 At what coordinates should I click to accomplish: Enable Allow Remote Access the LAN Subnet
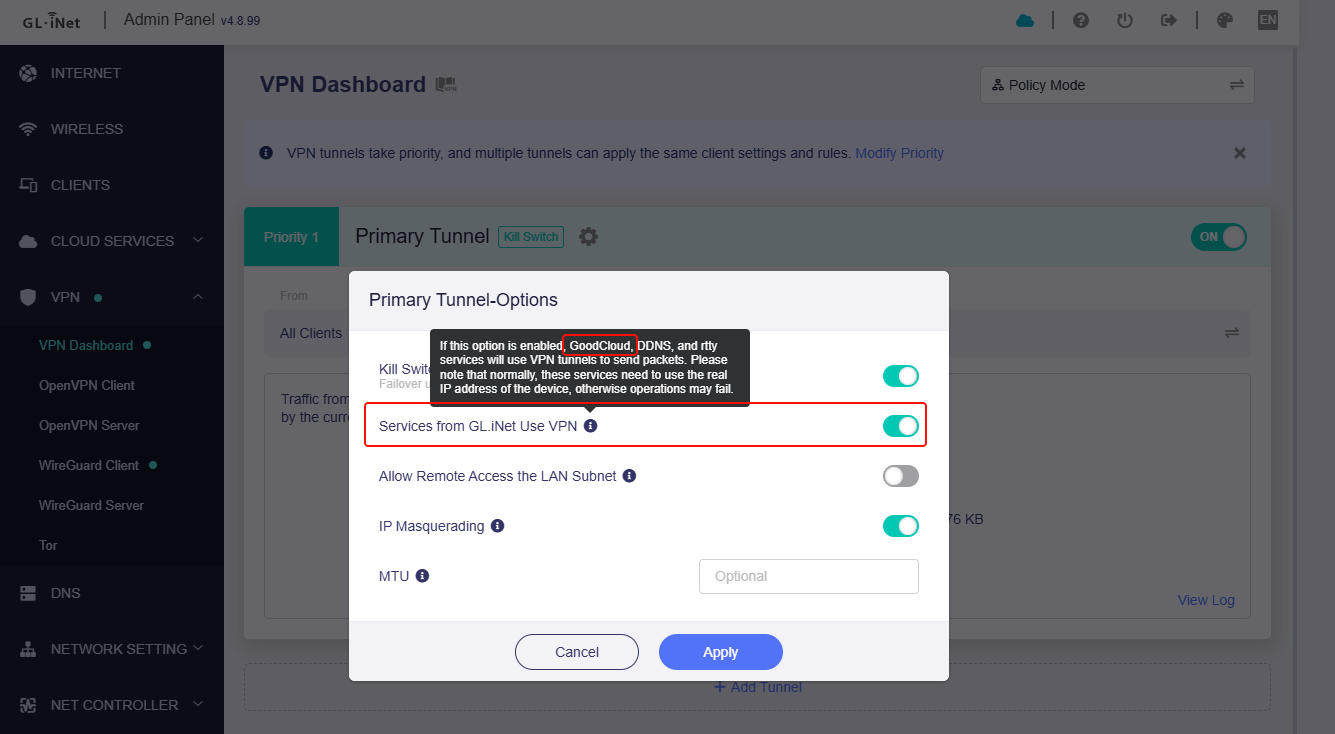(x=900, y=476)
